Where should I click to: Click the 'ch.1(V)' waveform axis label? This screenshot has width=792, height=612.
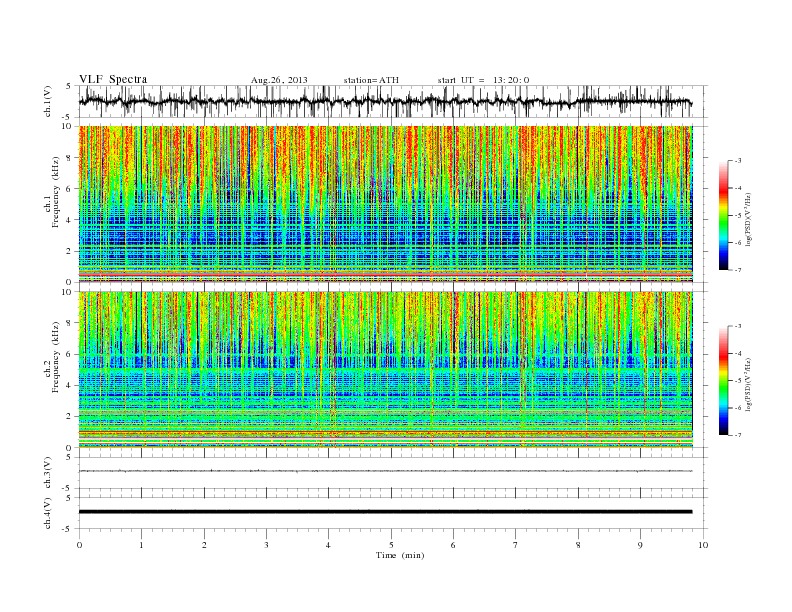(48, 101)
